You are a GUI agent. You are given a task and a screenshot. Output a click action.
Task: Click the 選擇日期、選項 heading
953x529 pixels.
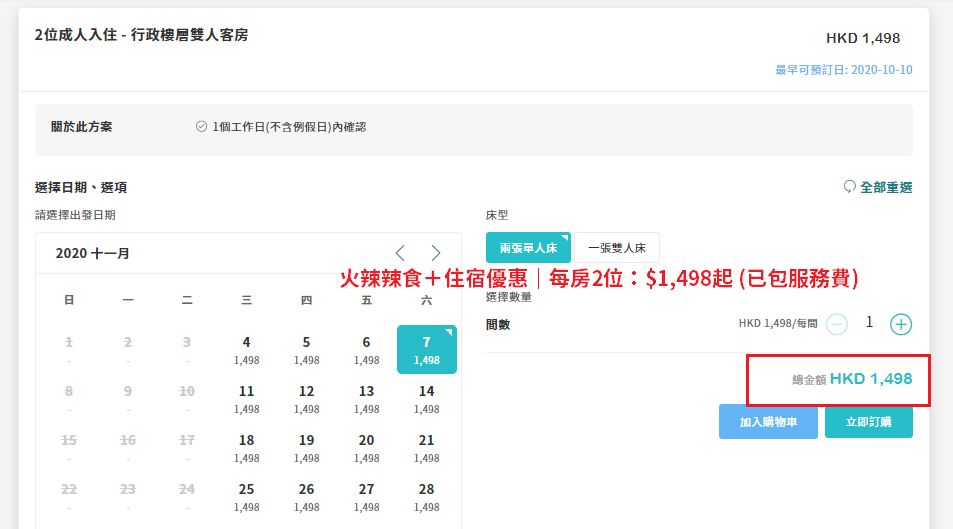(x=81, y=187)
